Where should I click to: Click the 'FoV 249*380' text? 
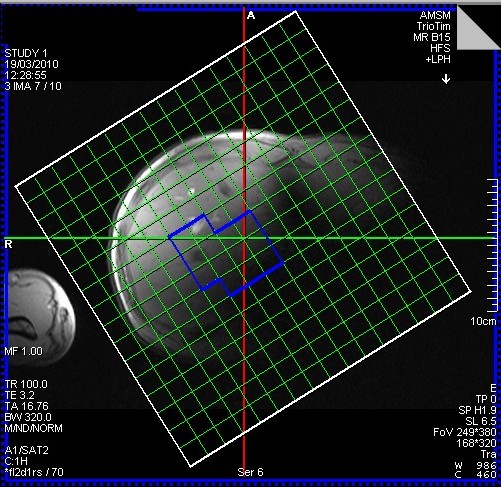(x=465, y=432)
